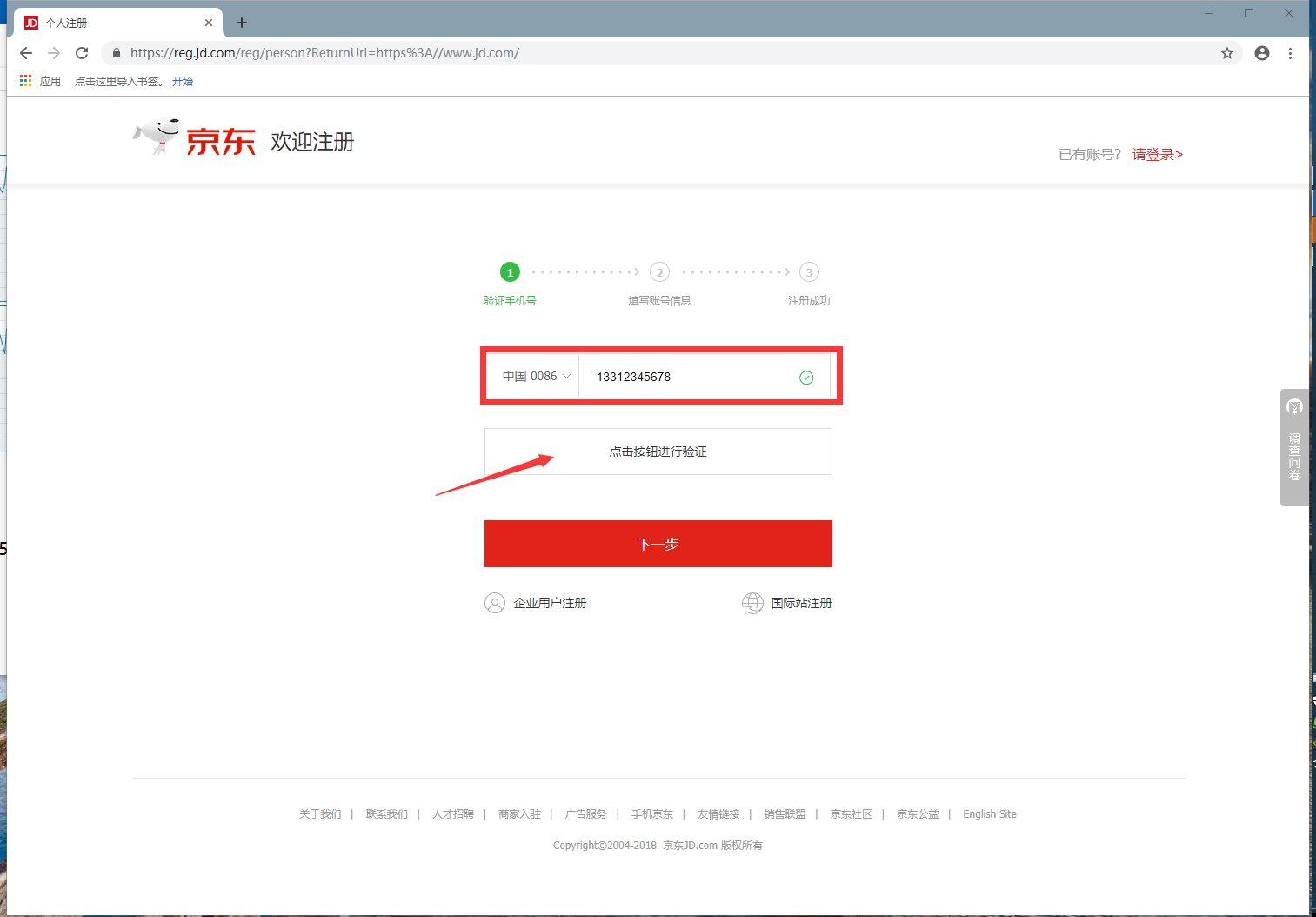
Task: Click the 企业用户注册 person icon
Action: tap(495, 603)
